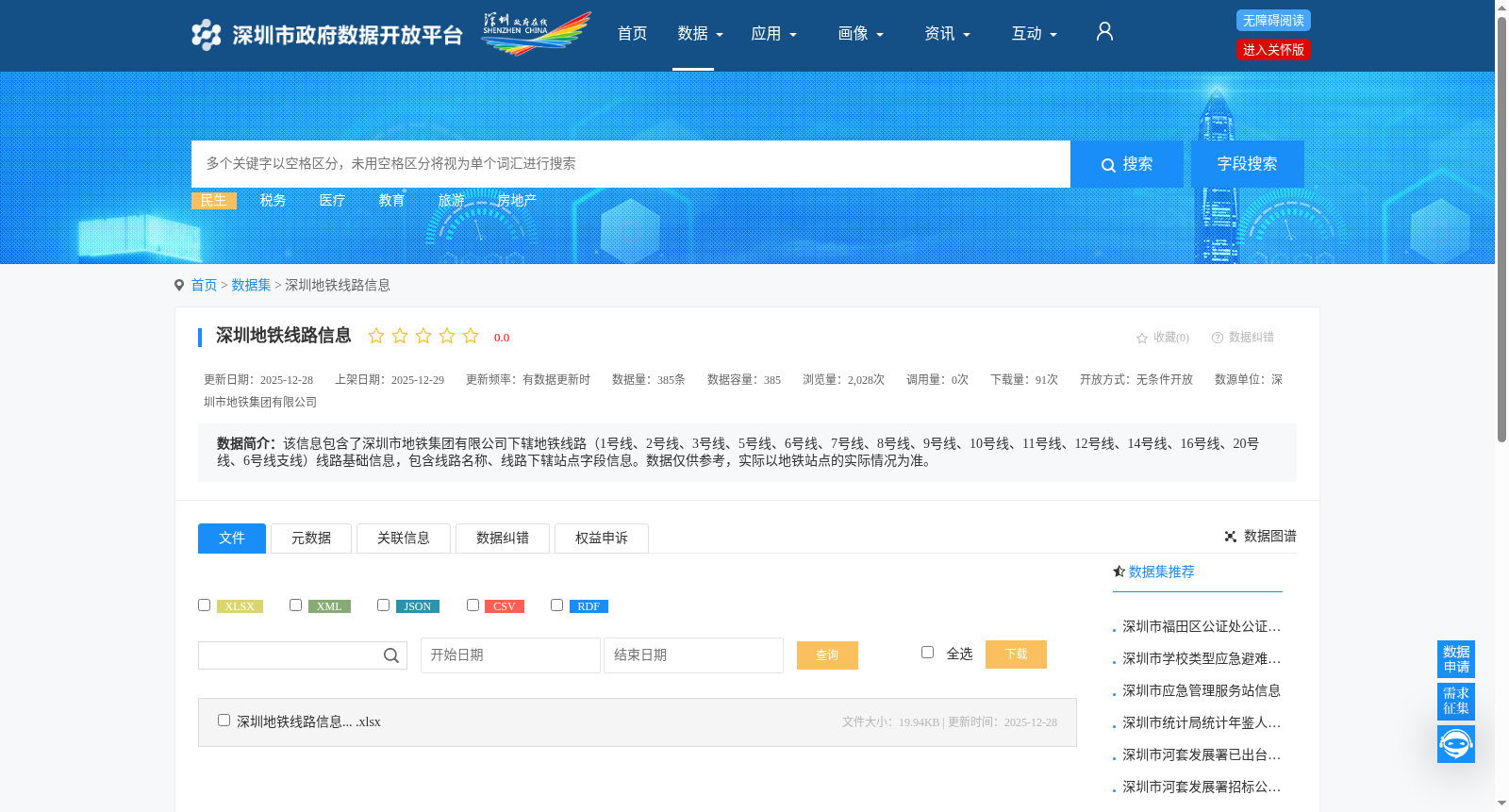Click the orange 查询 button
The height and width of the screenshot is (812, 1509).
pos(827,655)
